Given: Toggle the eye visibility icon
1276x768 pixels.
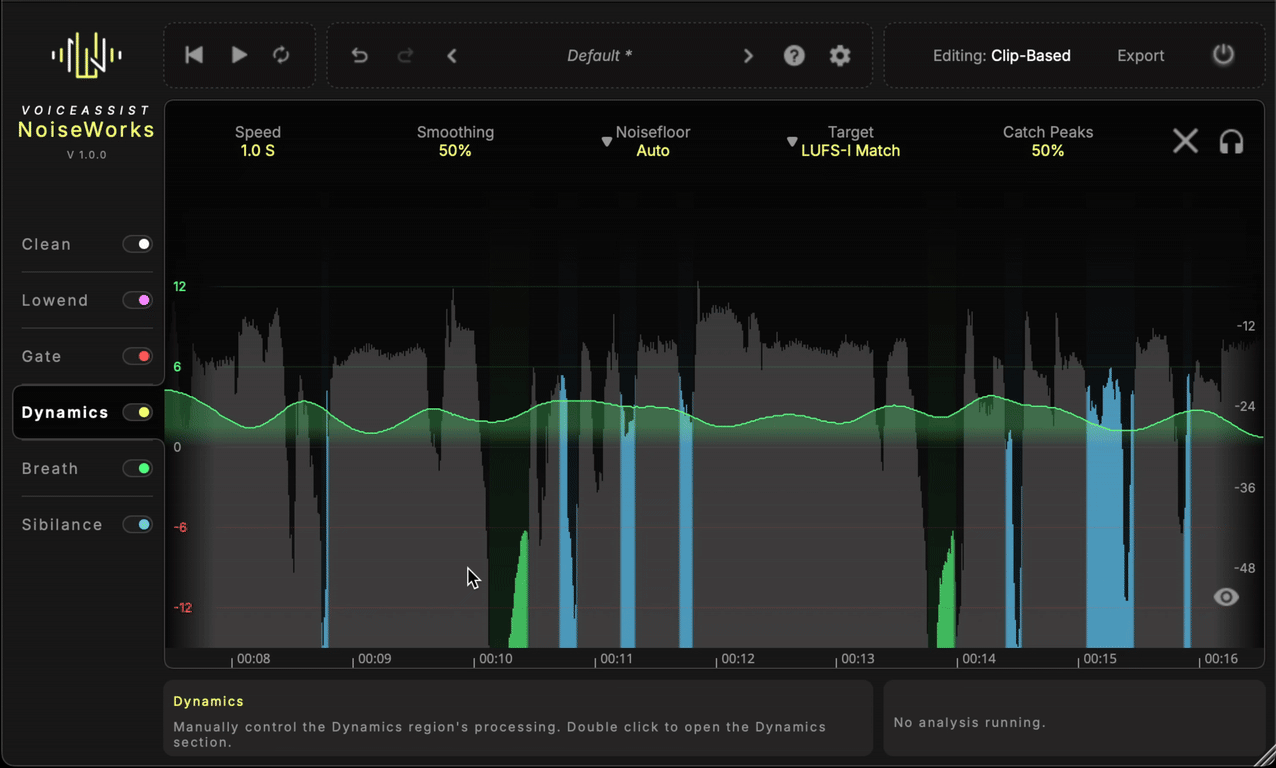Looking at the screenshot, I should point(1226,597).
